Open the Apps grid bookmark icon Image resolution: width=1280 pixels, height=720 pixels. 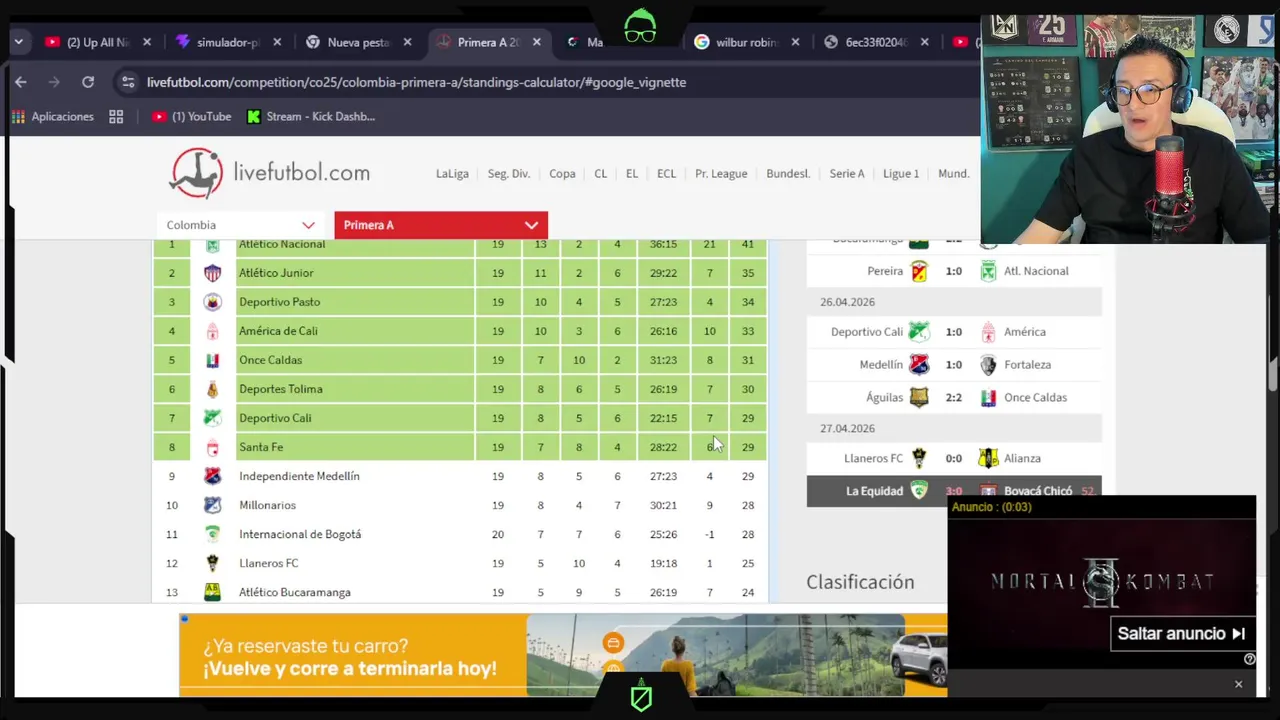coord(116,117)
